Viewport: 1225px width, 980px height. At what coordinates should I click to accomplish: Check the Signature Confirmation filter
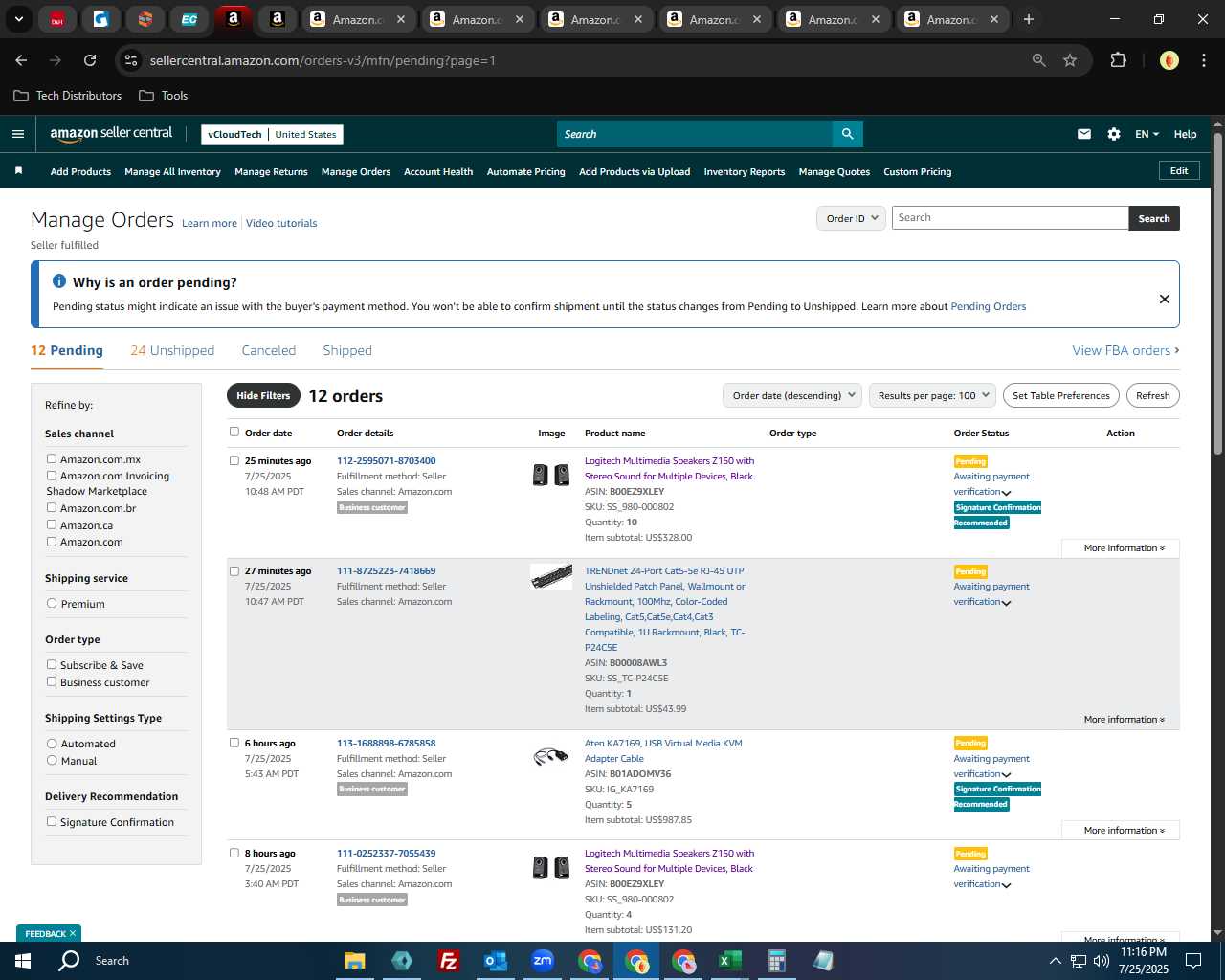pyautogui.click(x=52, y=821)
